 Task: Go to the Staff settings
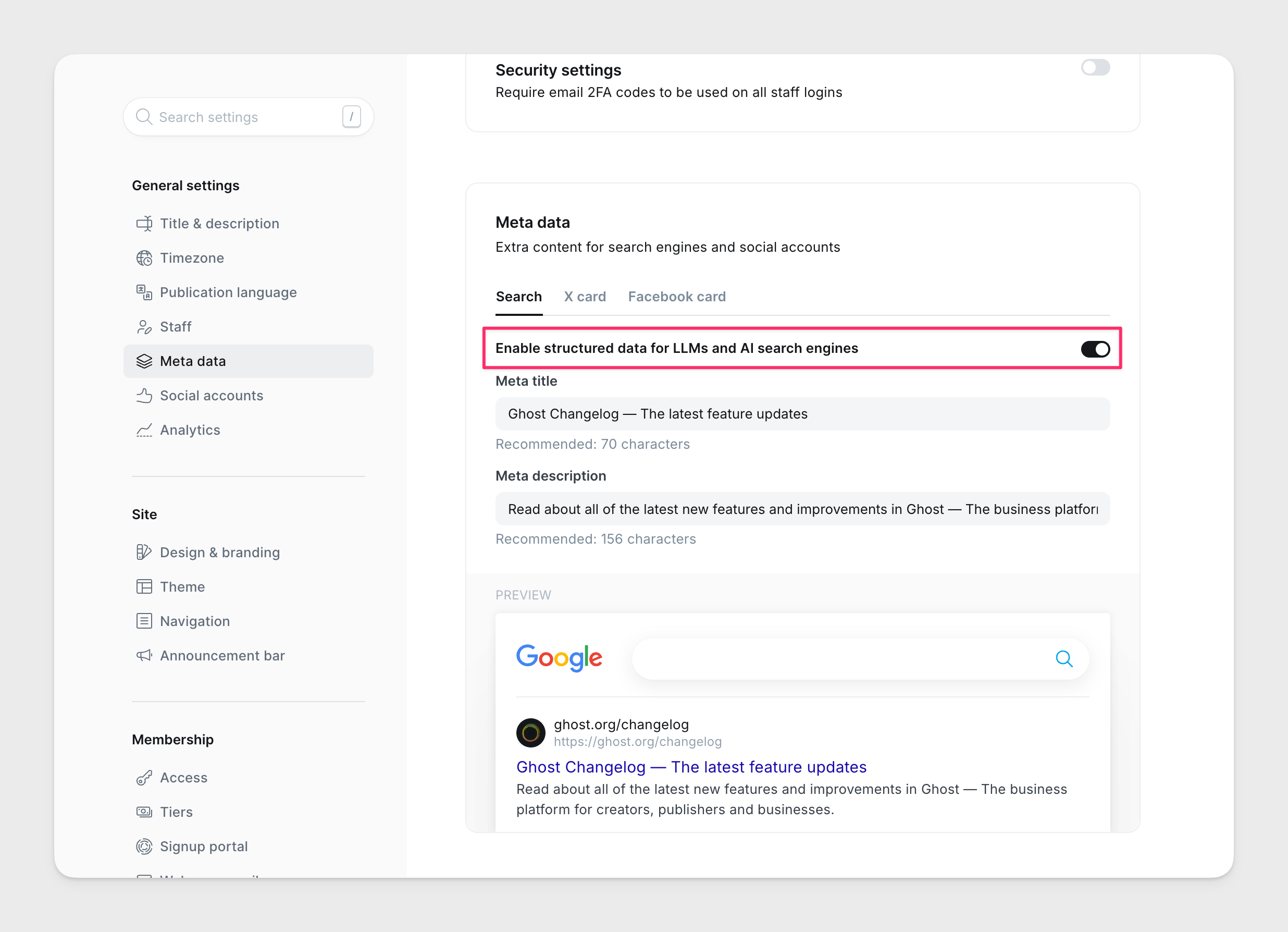tap(248, 327)
